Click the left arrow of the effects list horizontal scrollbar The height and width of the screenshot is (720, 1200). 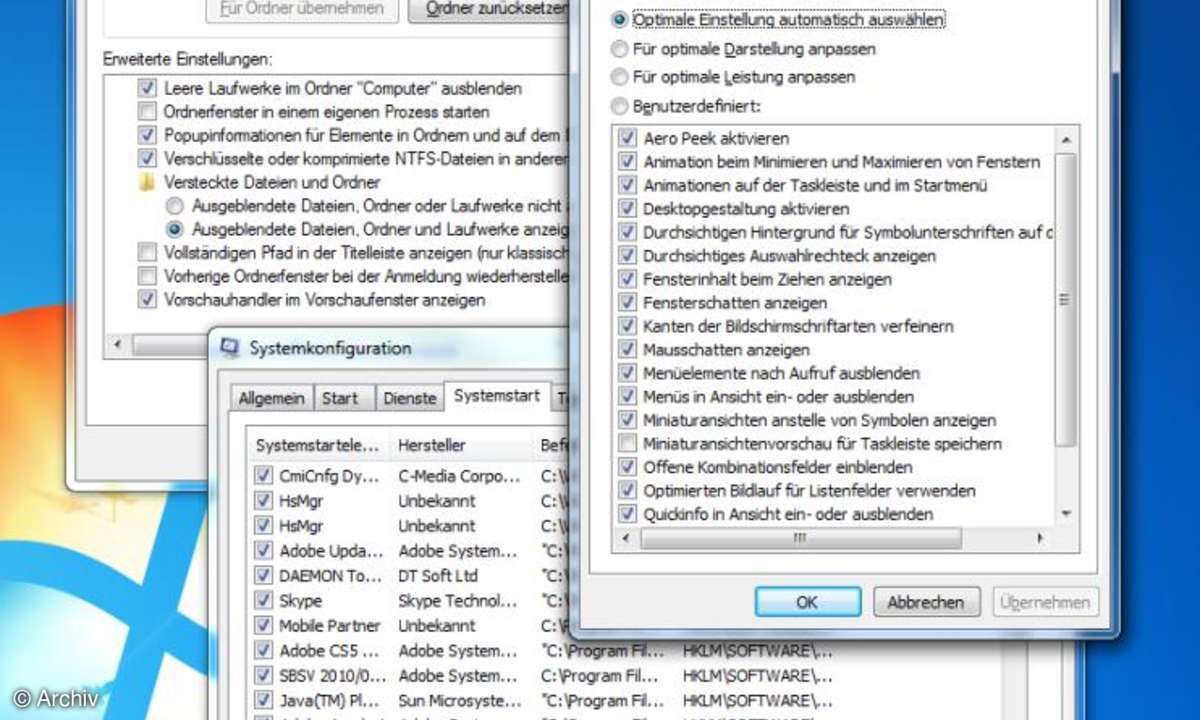[x=627, y=538]
